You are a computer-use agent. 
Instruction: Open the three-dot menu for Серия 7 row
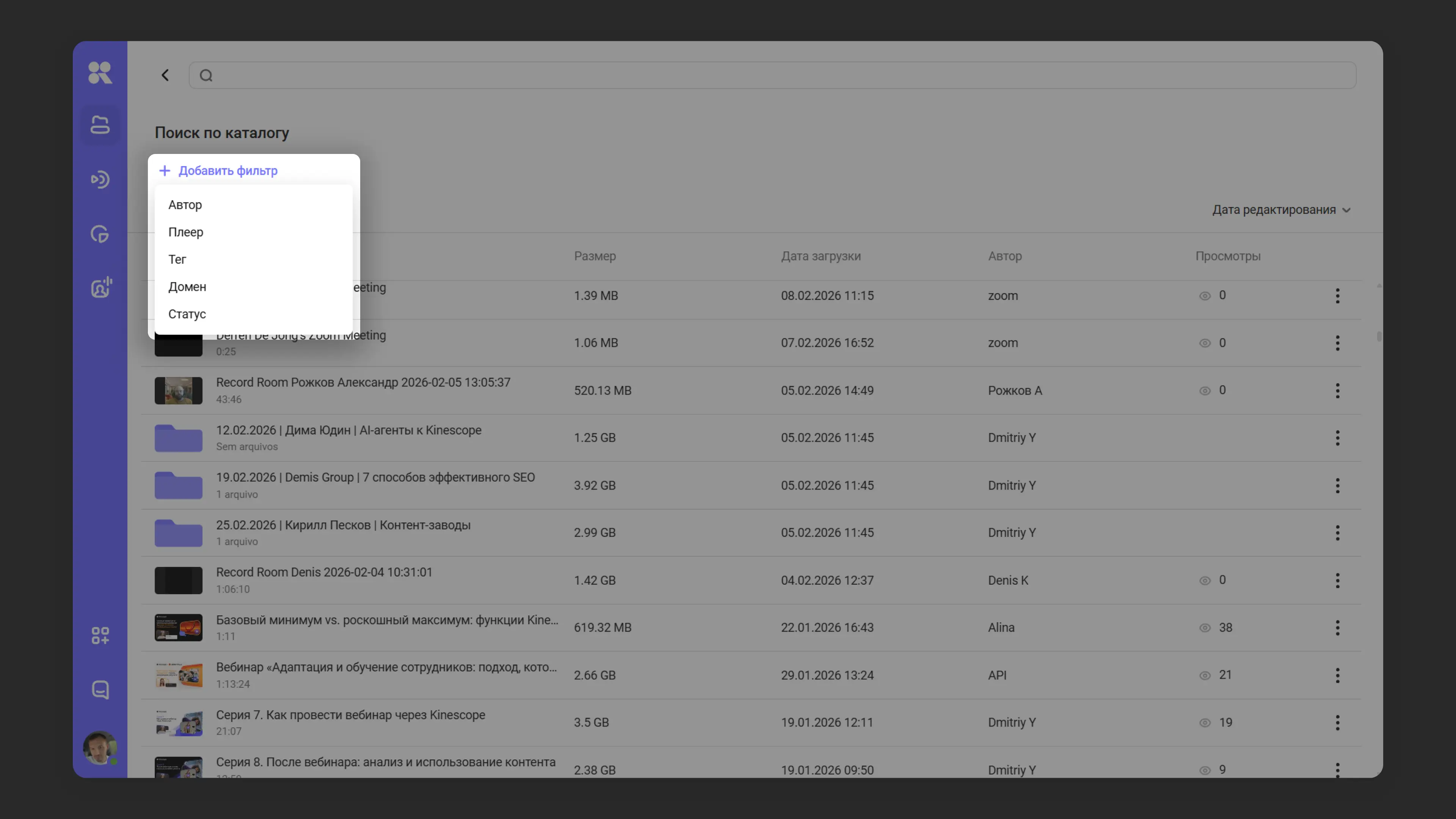click(1337, 722)
